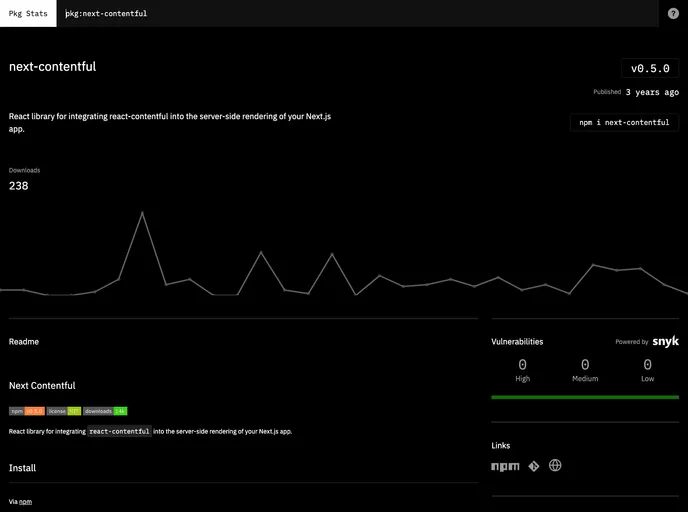This screenshot has height=512, width=688.
Task: Click the Low vulnerabilities count
Action: [647, 366]
